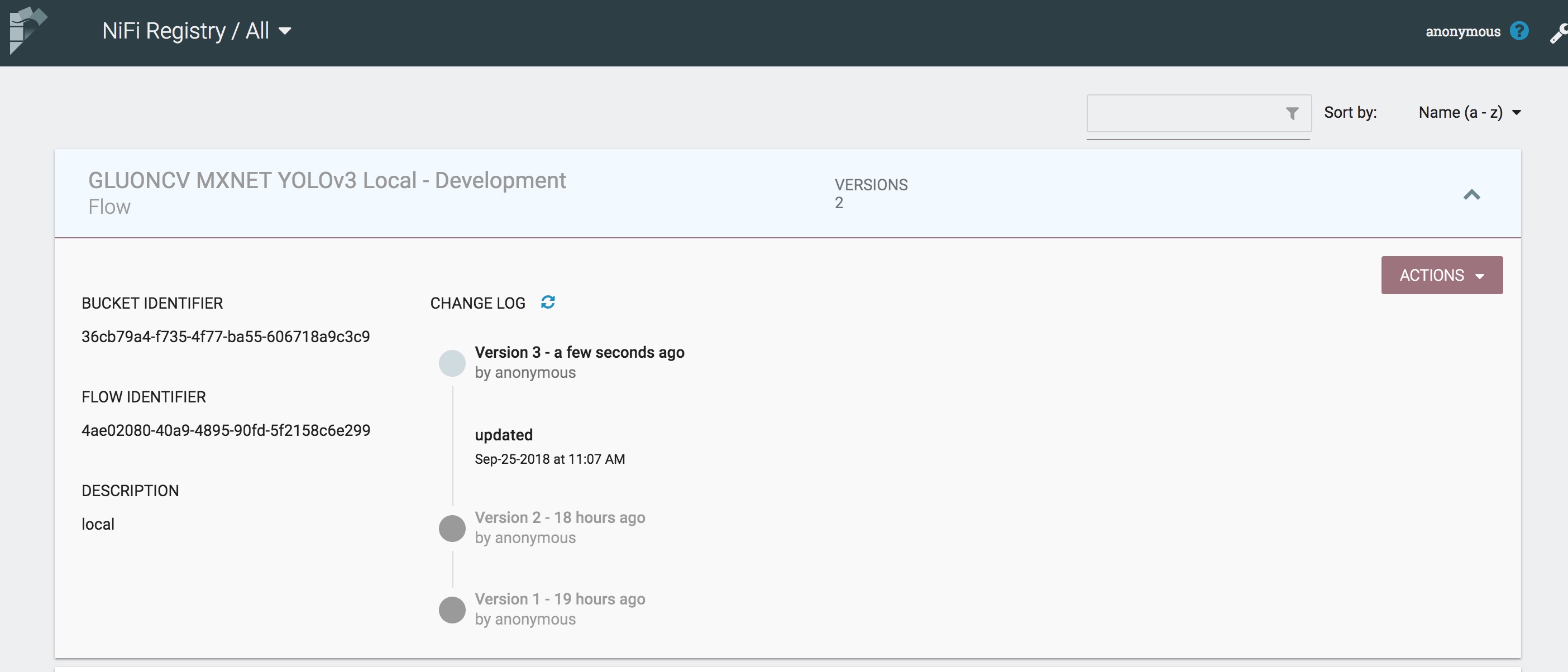This screenshot has height=672, width=1568.
Task: Open the Sort by Name (a - z) dropdown
Action: 1469,113
